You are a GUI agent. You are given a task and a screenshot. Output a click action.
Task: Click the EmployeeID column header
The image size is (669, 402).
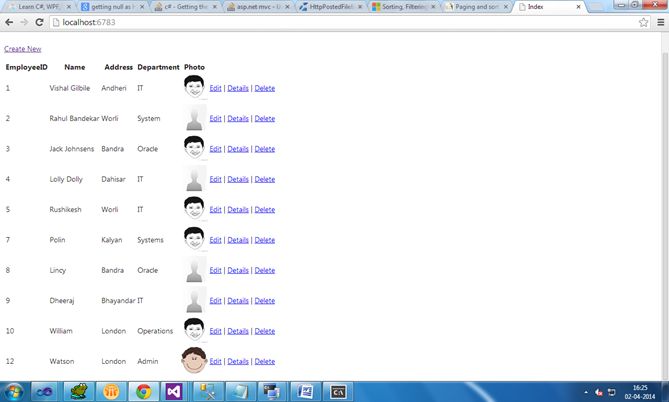(26, 67)
